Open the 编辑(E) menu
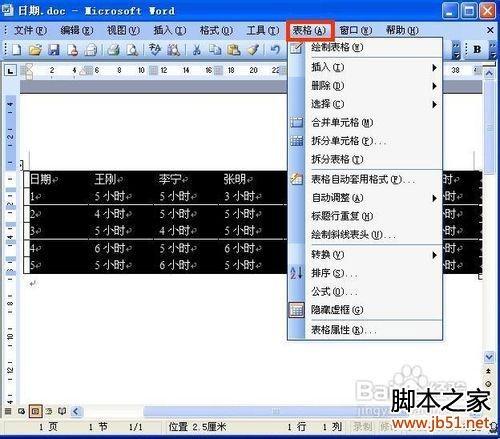This screenshot has width=500, height=439. point(76,31)
